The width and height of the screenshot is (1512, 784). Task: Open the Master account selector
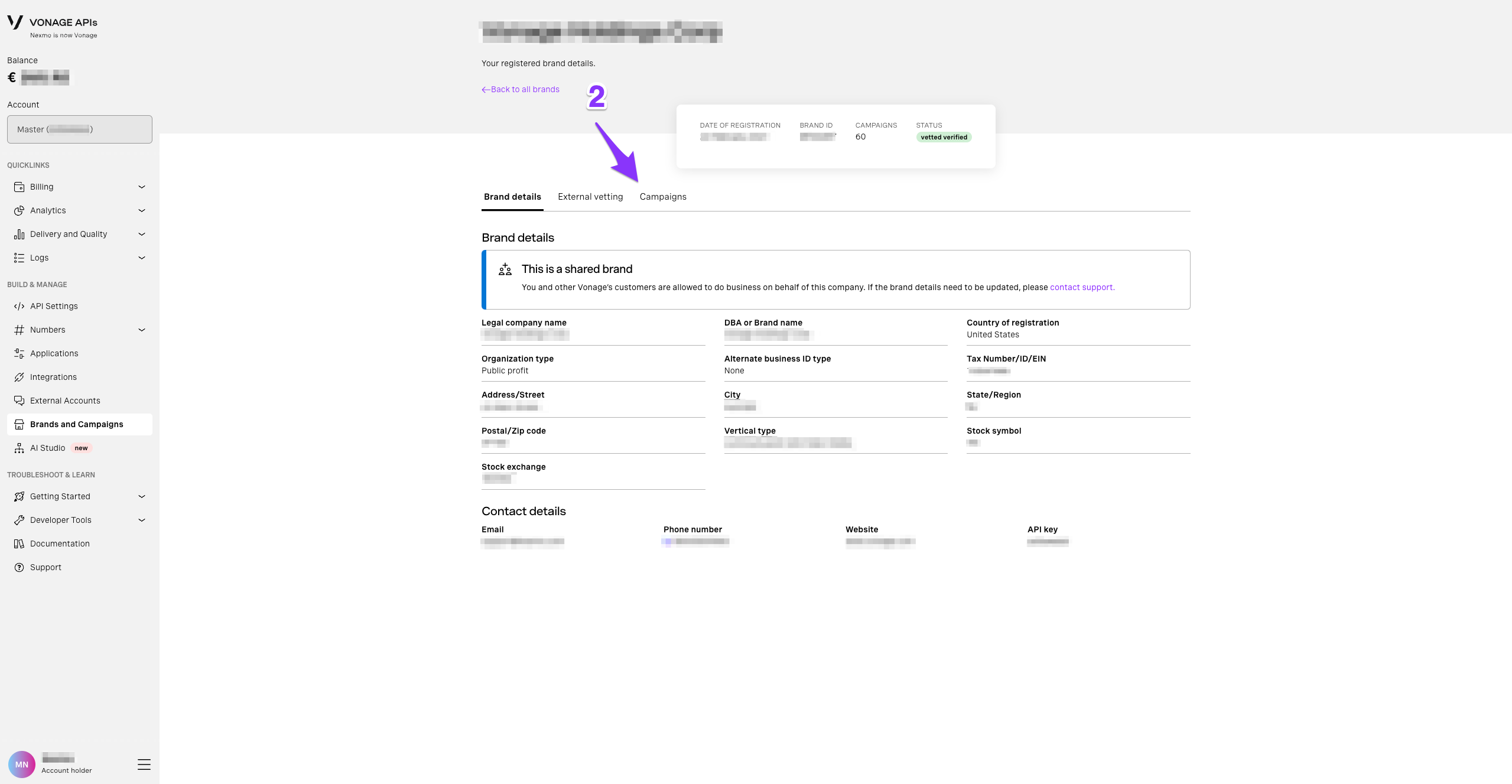click(x=79, y=129)
